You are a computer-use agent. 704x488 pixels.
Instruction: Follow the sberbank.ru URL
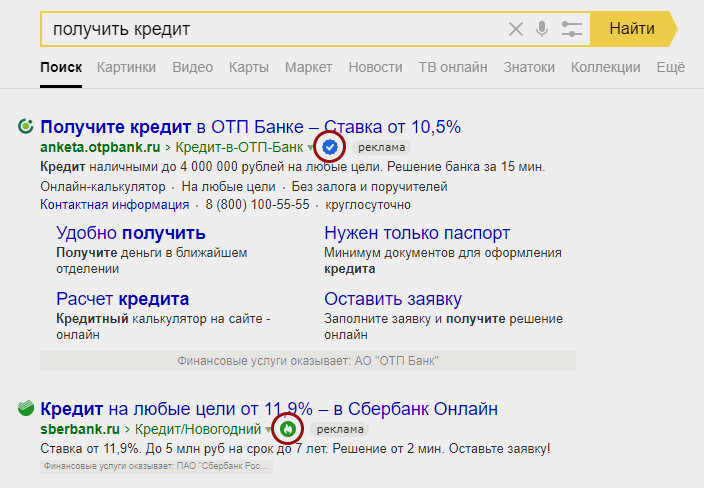80,430
